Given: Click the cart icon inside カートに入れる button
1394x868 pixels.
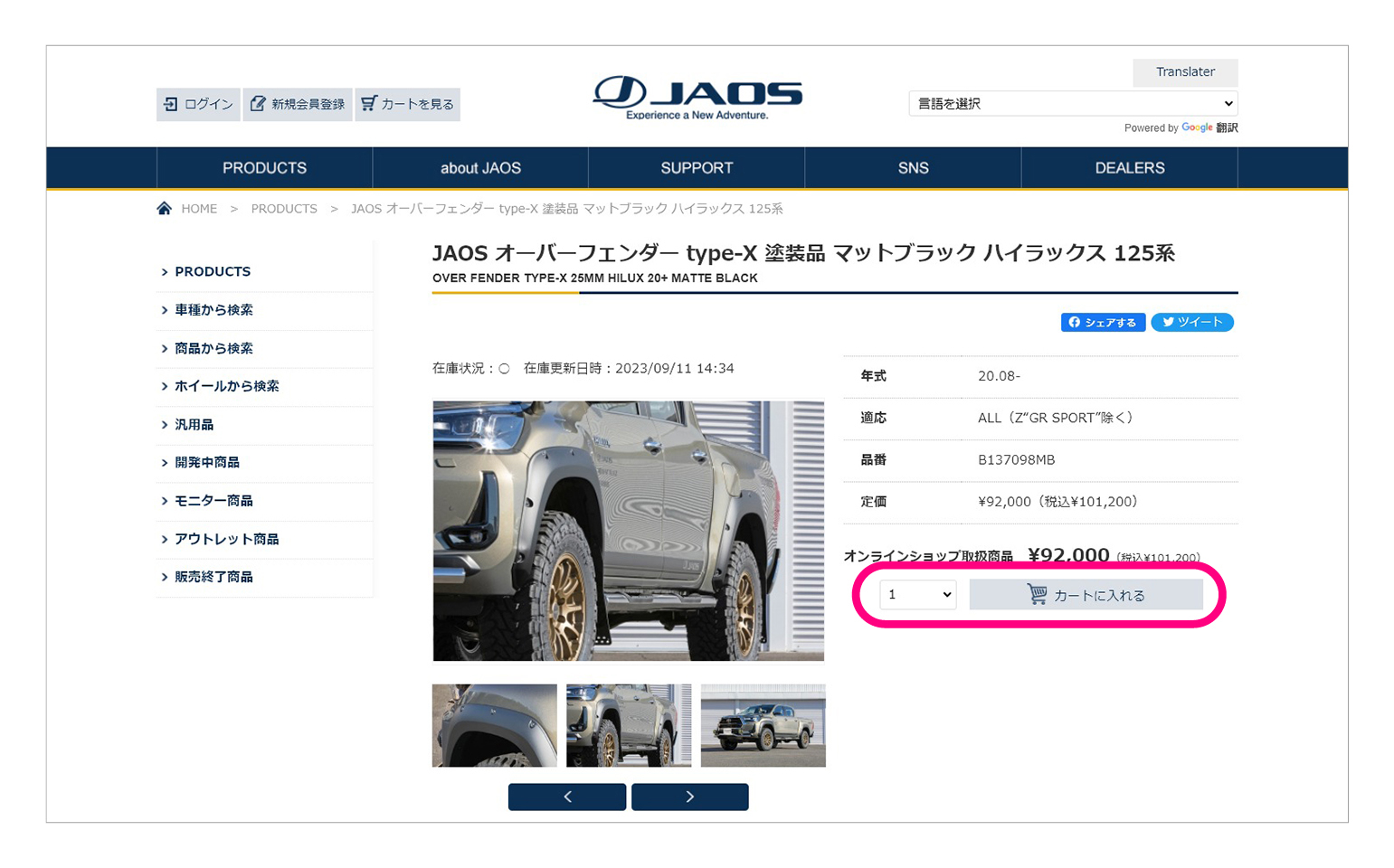Looking at the screenshot, I should coord(1036,594).
